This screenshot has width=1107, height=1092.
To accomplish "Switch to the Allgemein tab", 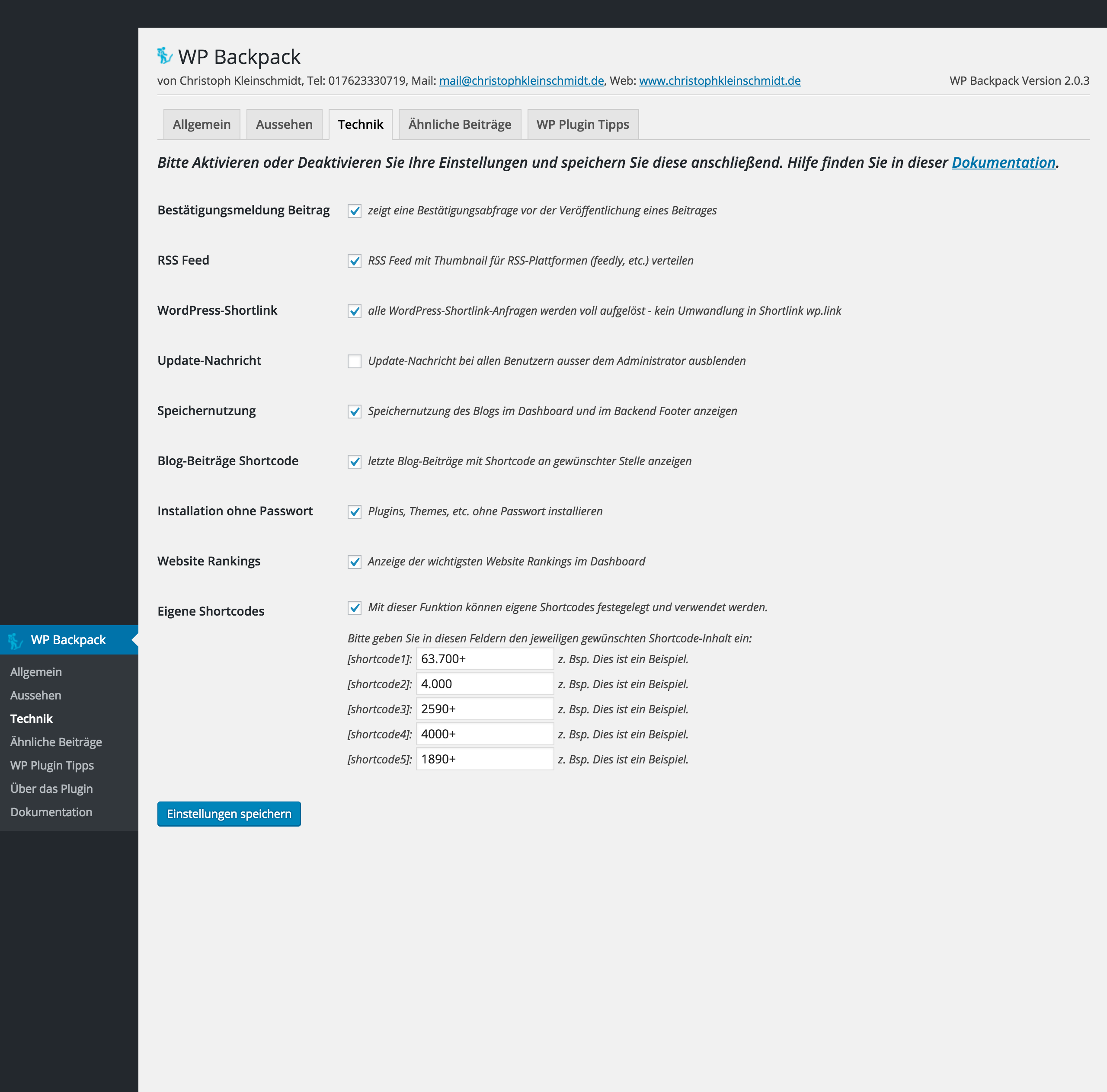I will coord(202,125).
